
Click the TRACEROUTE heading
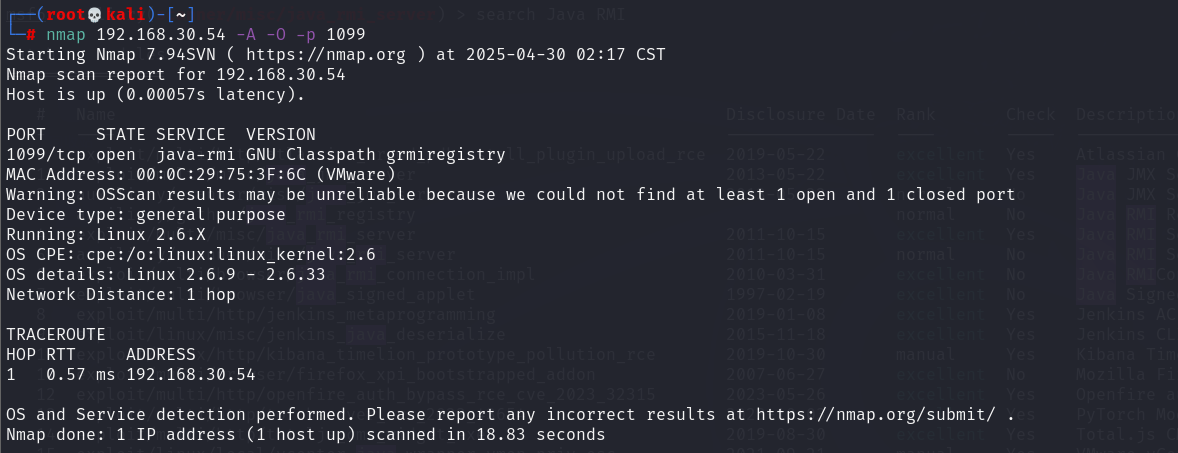pos(50,334)
